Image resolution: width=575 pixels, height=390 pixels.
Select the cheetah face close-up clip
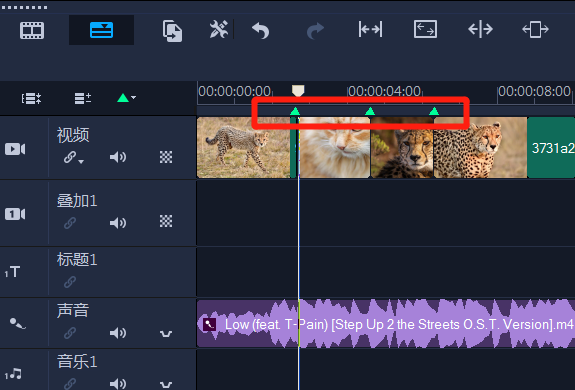(402, 148)
